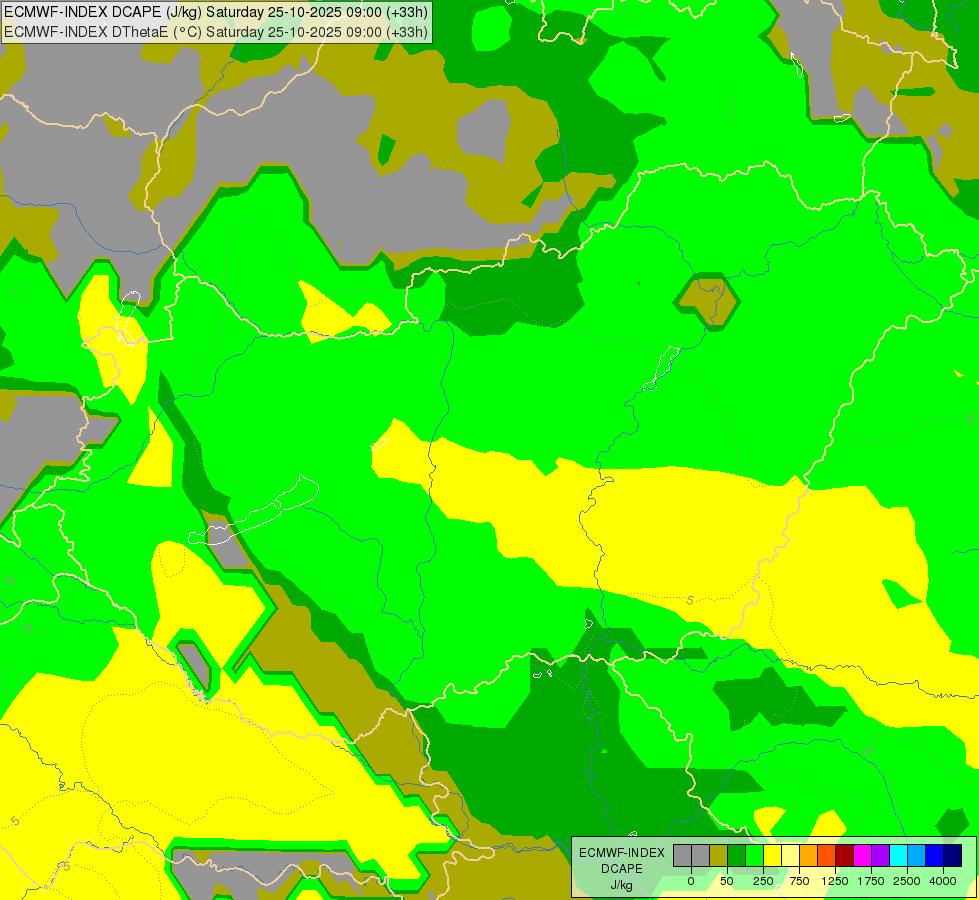Click the navy swatch at the legend end
This screenshot has height=900, width=979.
click(x=953, y=855)
